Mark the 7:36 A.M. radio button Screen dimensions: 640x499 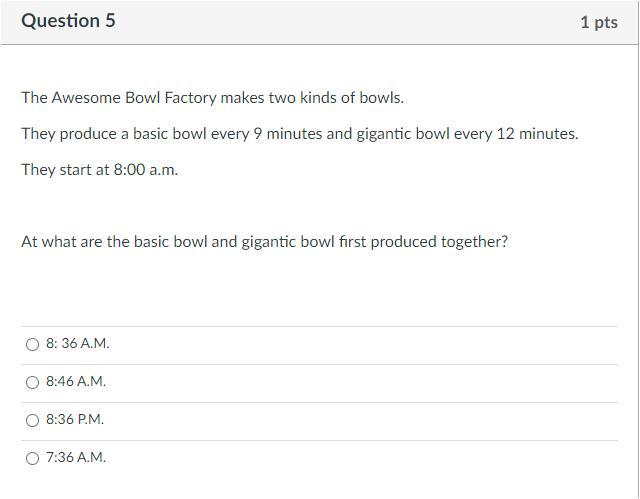tap(33, 458)
